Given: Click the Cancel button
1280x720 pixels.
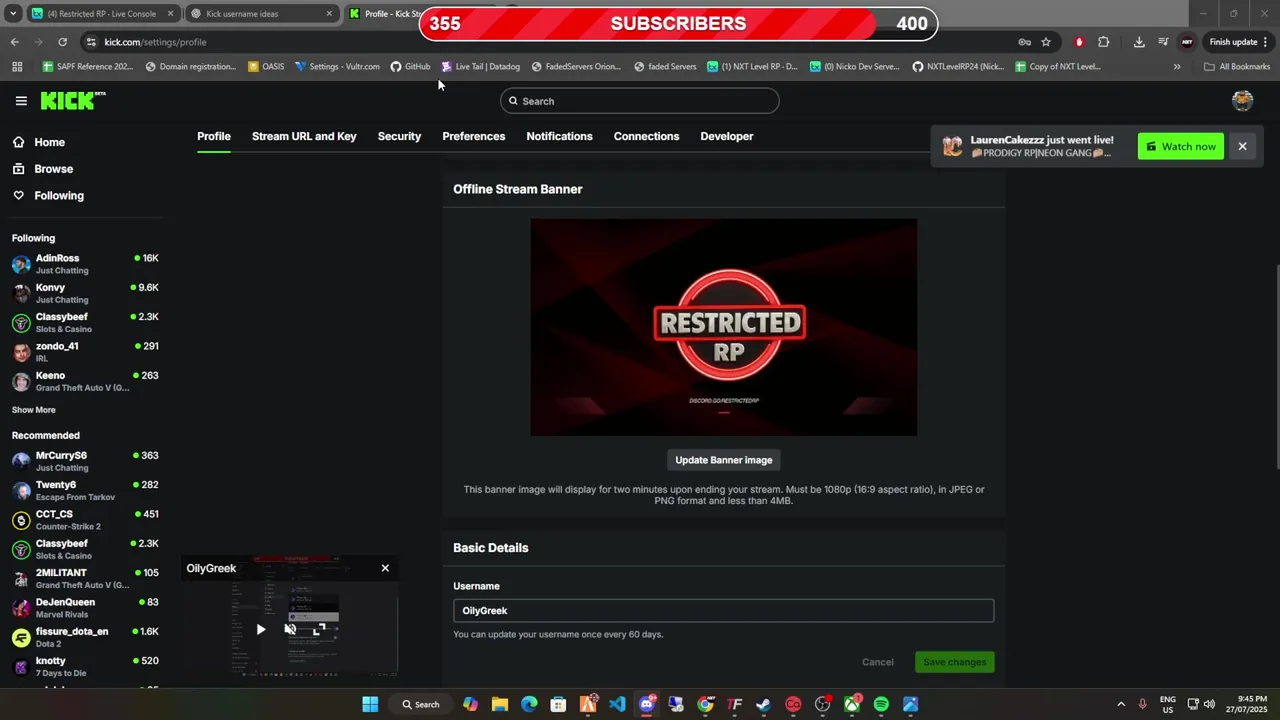Looking at the screenshot, I should click(878, 662).
